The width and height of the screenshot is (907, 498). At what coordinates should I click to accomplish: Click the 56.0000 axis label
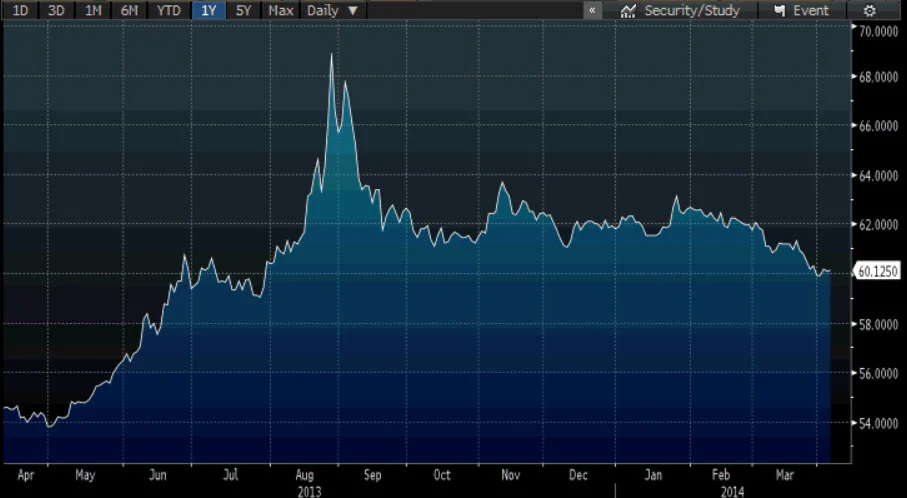tap(878, 374)
